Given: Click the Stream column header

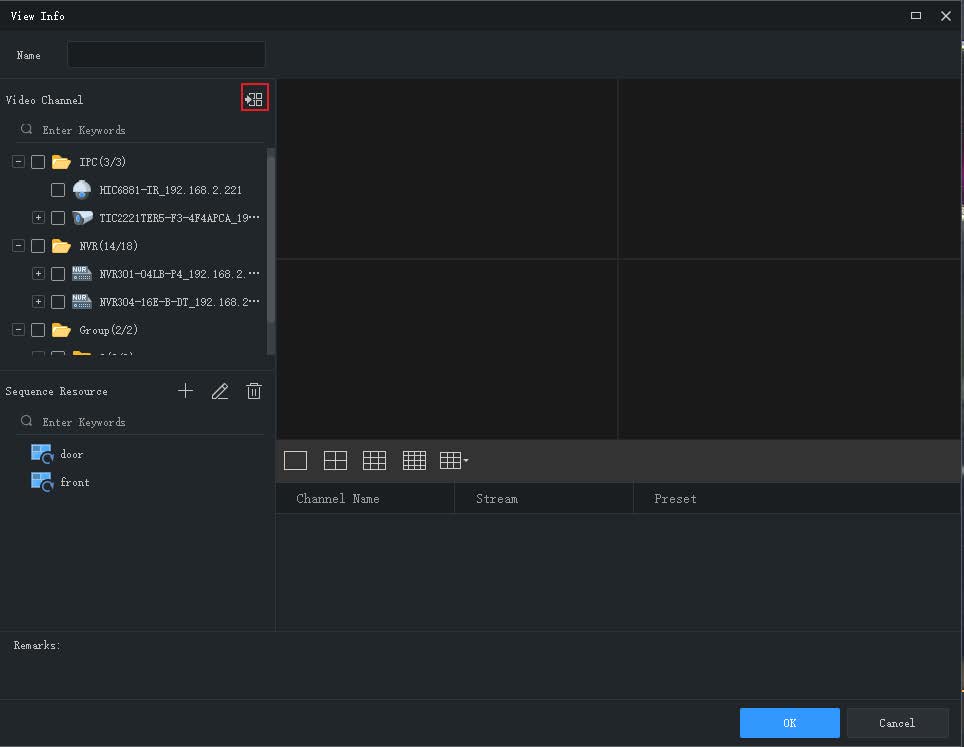Looking at the screenshot, I should coord(544,499).
